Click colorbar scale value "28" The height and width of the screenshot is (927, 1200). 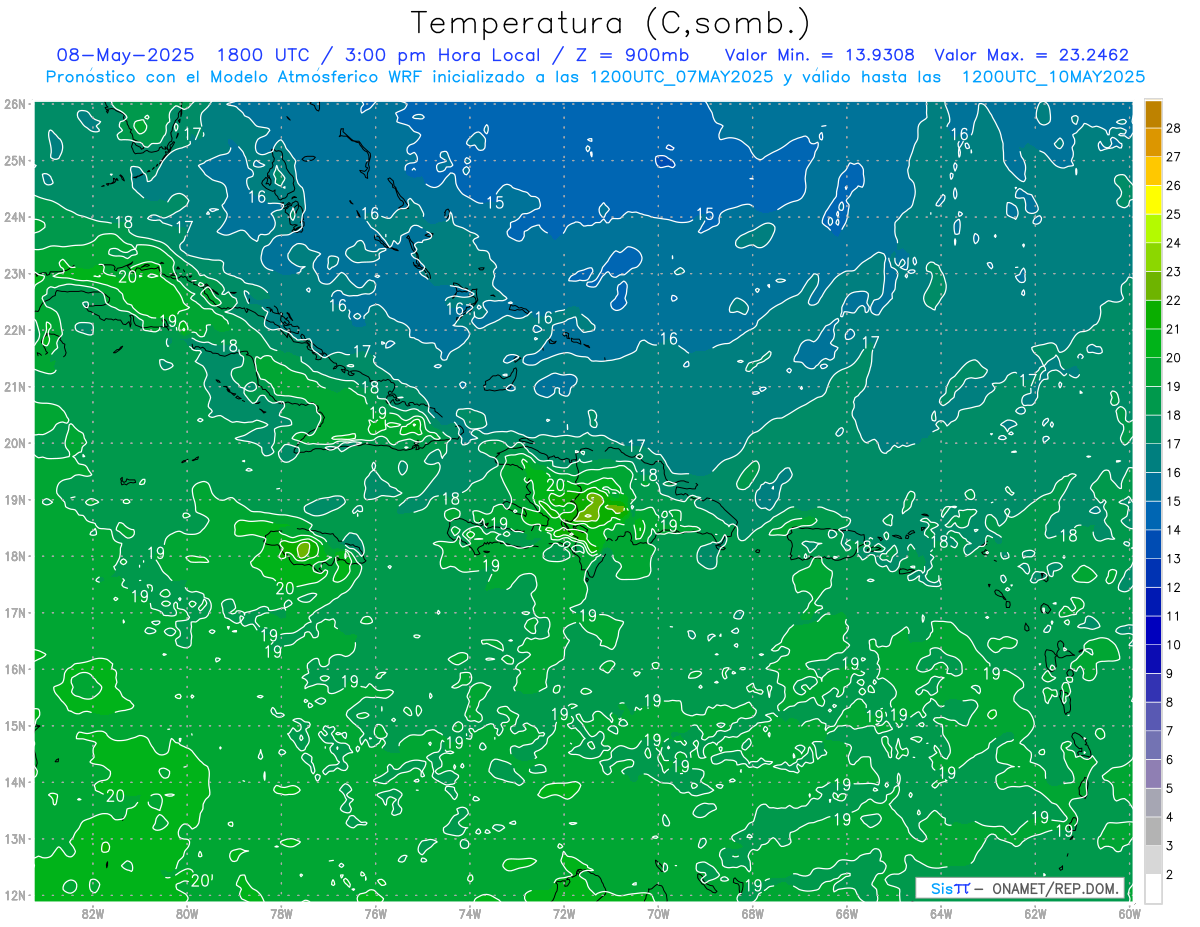click(1173, 128)
